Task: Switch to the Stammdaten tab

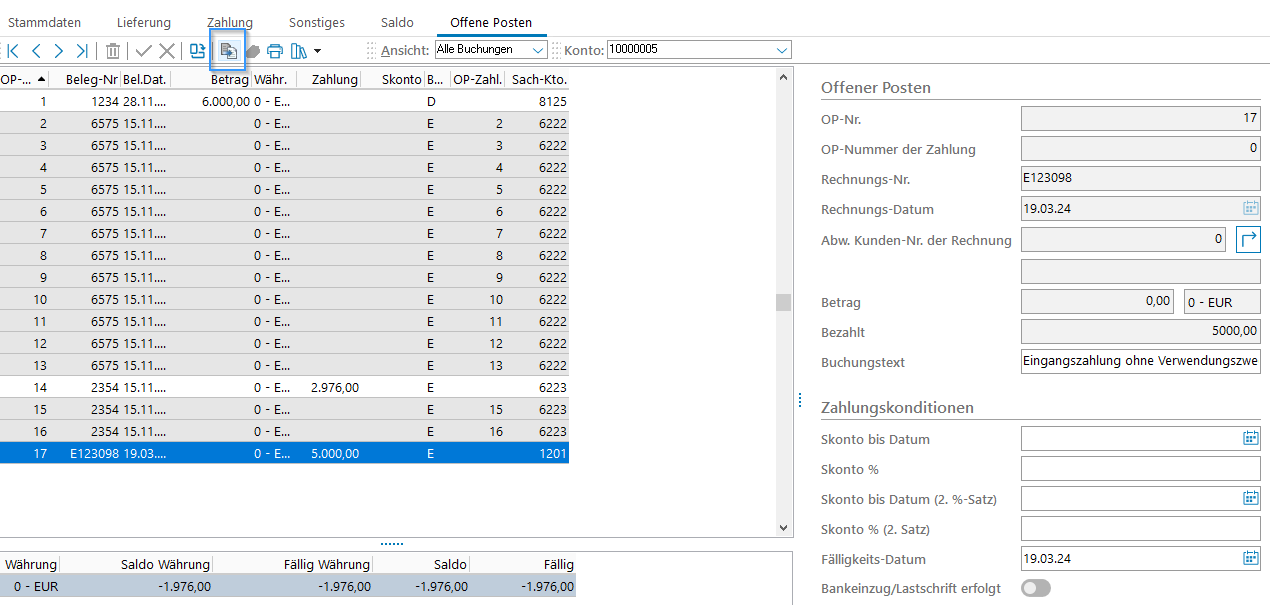Action: (44, 22)
